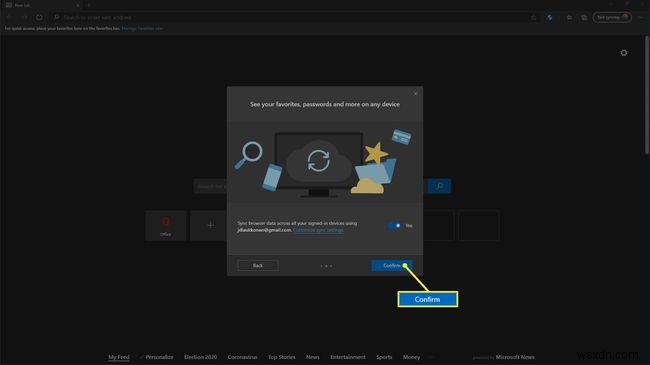Go forward with the browser forward arrow
The image size is (650, 365).
coord(24,17)
